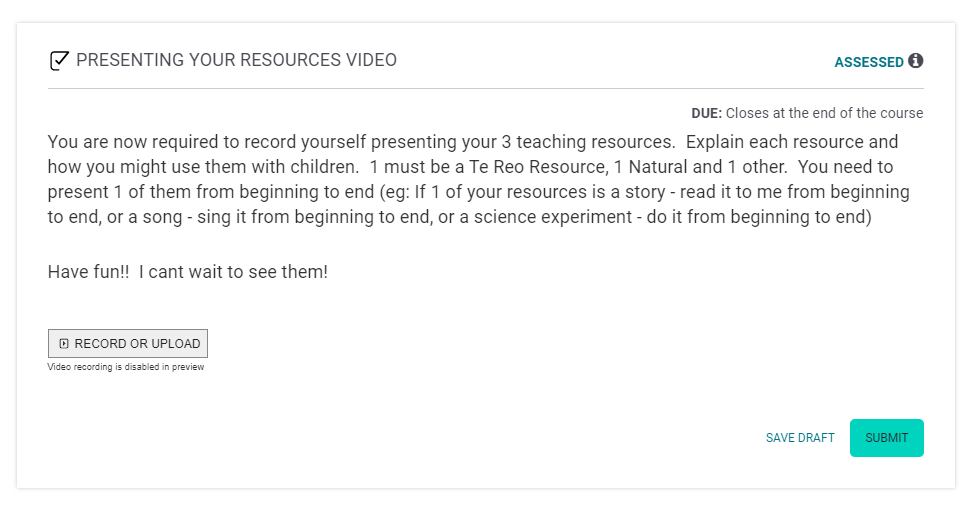
Task: Click the first line starting 'You are now required'
Action: coord(300,142)
